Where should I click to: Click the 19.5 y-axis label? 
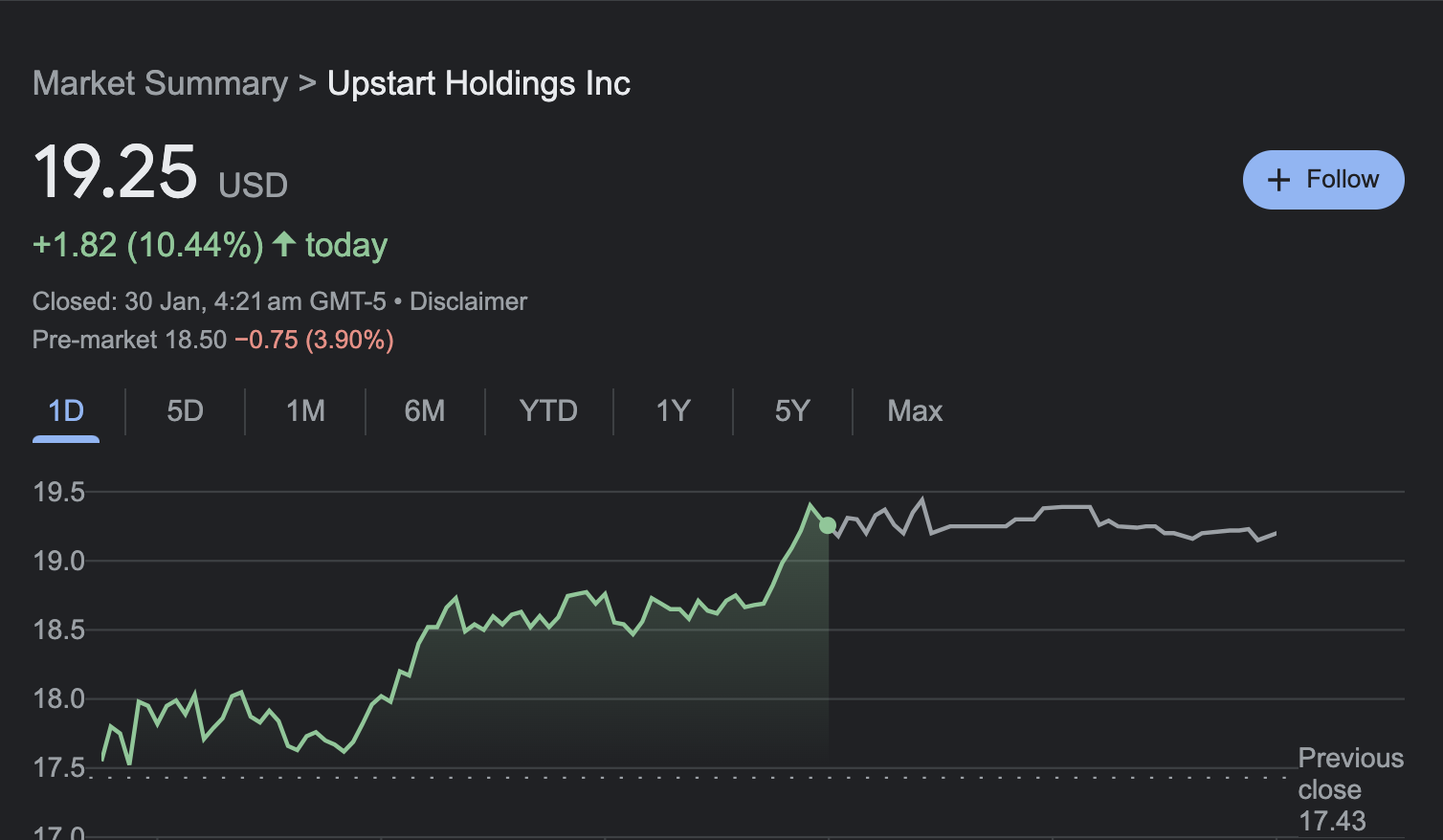[59, 493]
